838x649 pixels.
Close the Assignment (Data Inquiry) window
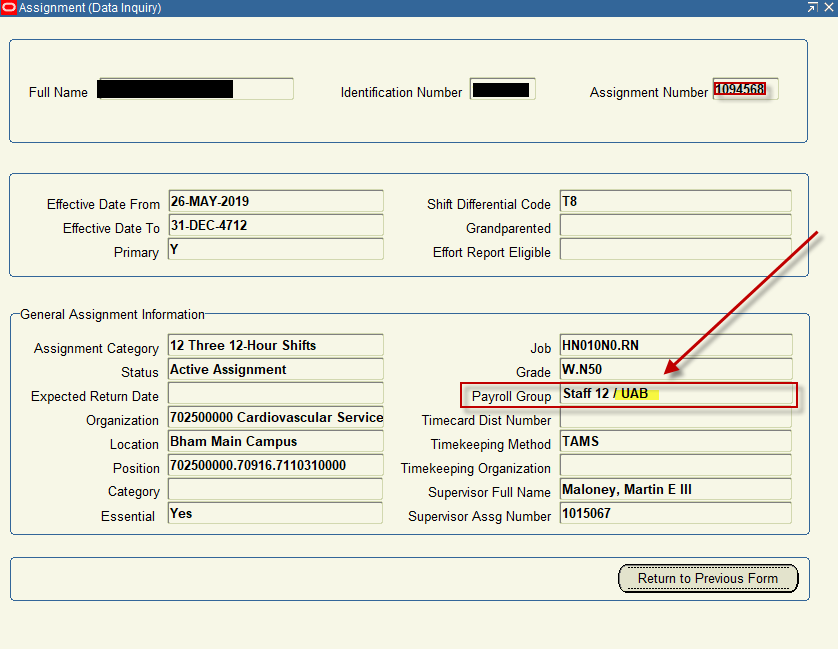pos(828,8)
